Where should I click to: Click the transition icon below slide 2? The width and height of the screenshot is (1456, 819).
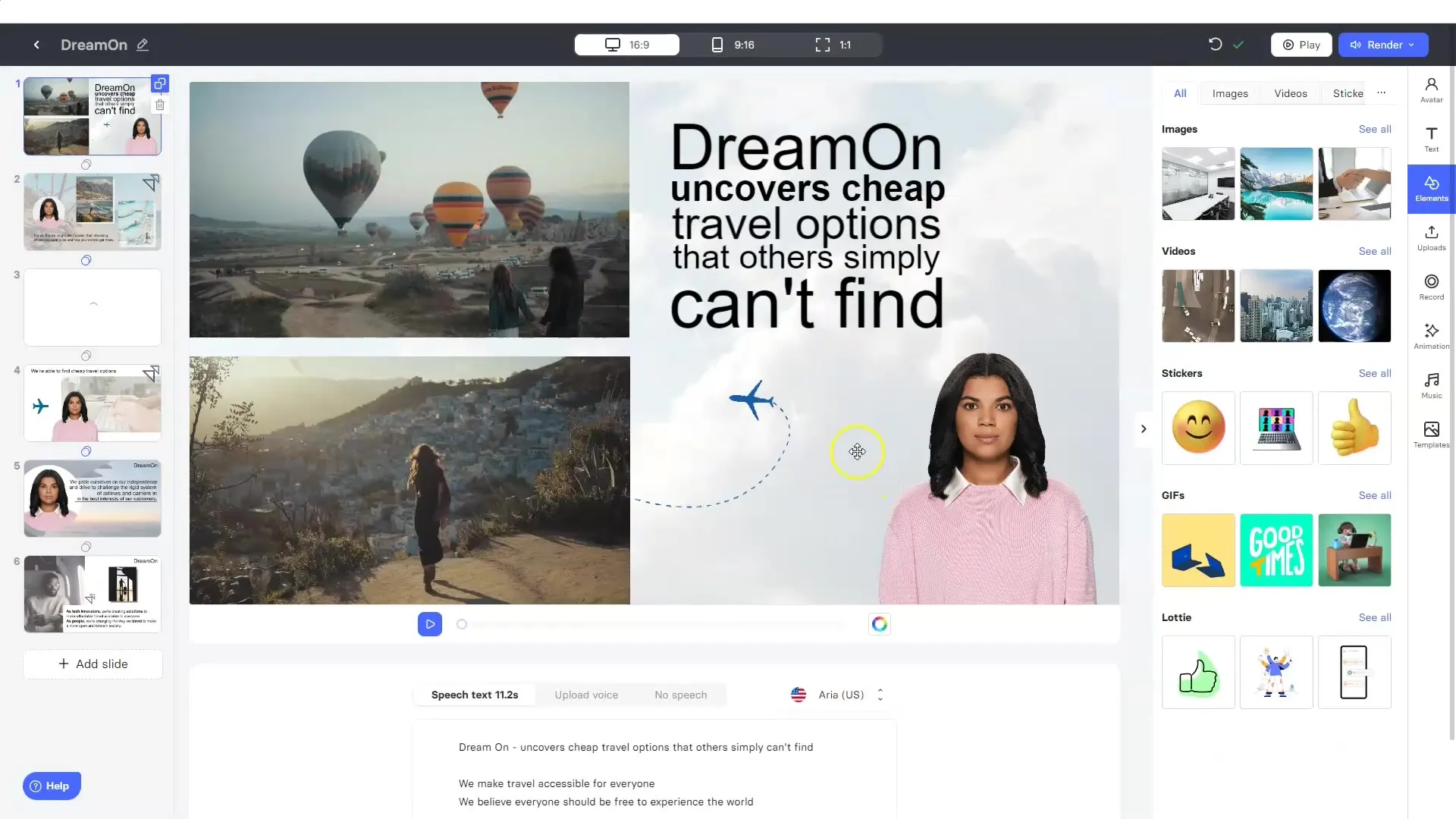point(86,260)
